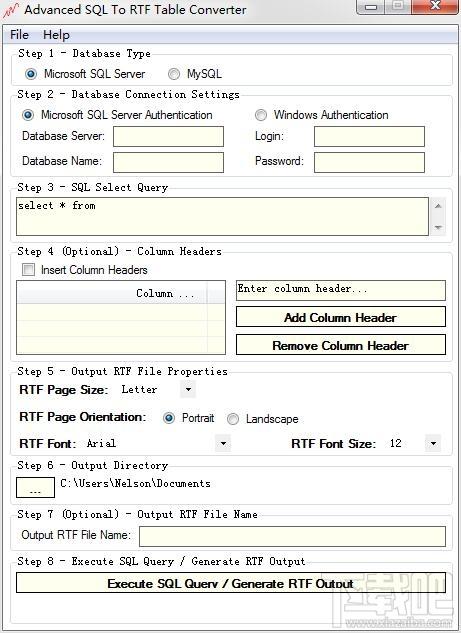Click the Enter column header text field
Image resolution: width=461 pixels, height=633 pixels.
341,290
